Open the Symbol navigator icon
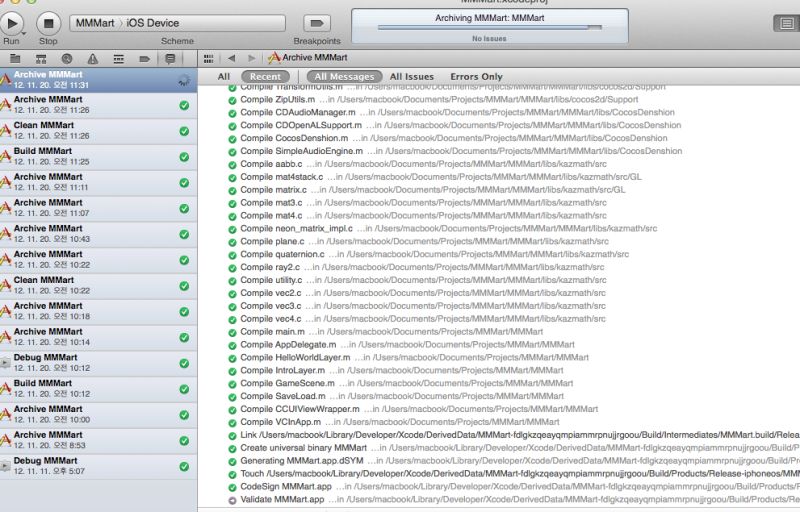Screen dimensions: 800x512 tap(41, 59)
